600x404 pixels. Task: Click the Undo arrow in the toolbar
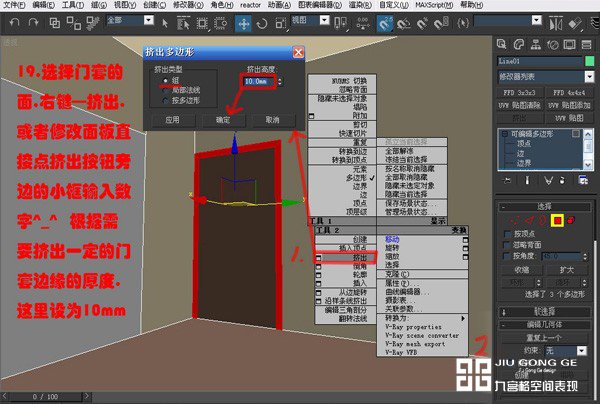(x=14, y=23)
